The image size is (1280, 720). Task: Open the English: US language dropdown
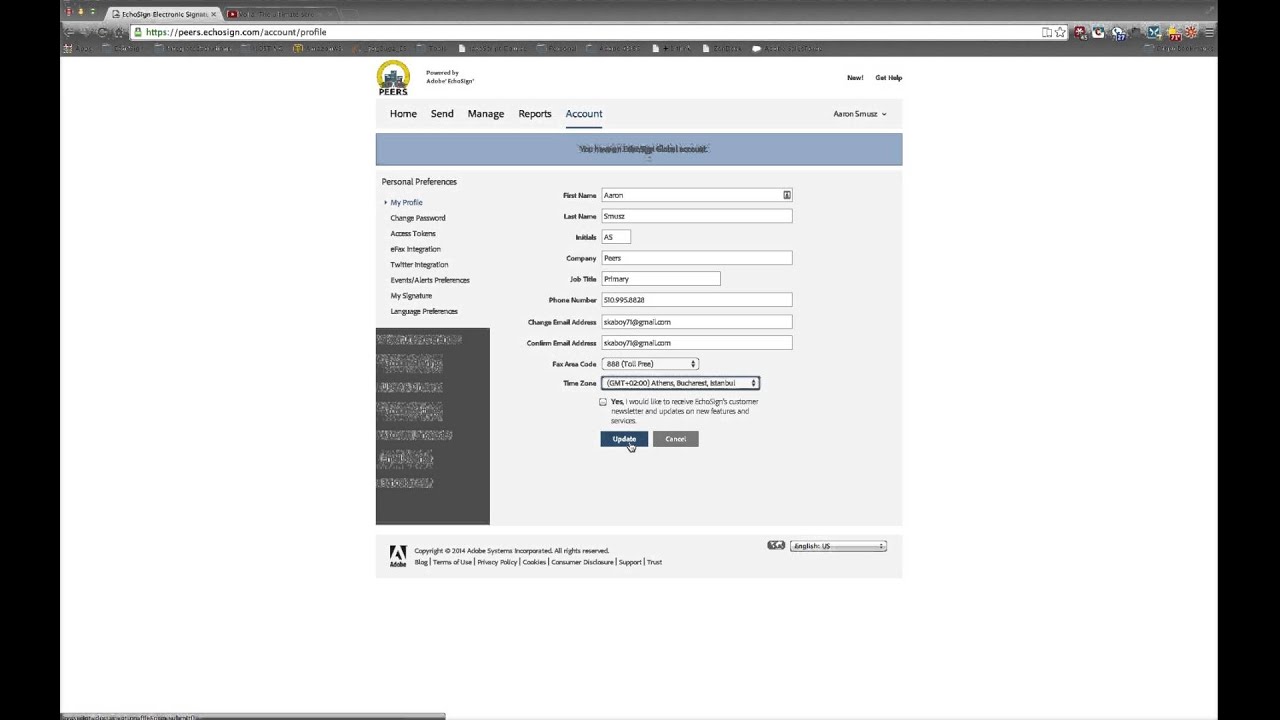pyautogui.click(x=838, y=546)
